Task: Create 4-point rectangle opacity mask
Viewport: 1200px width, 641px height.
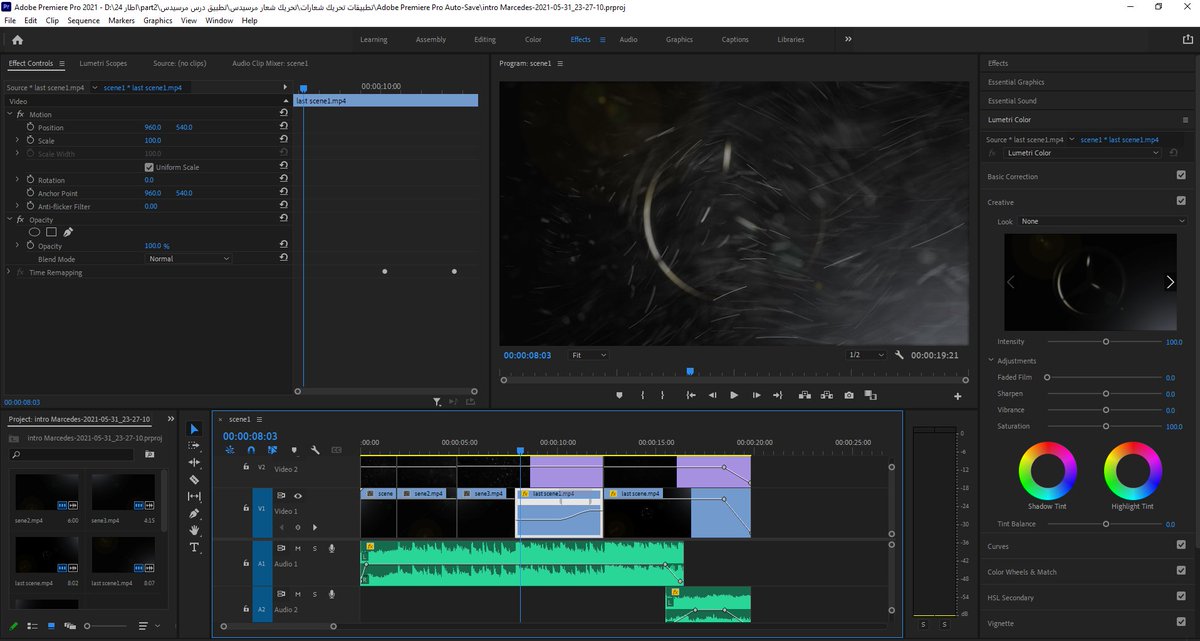Action: click(51, 232)
